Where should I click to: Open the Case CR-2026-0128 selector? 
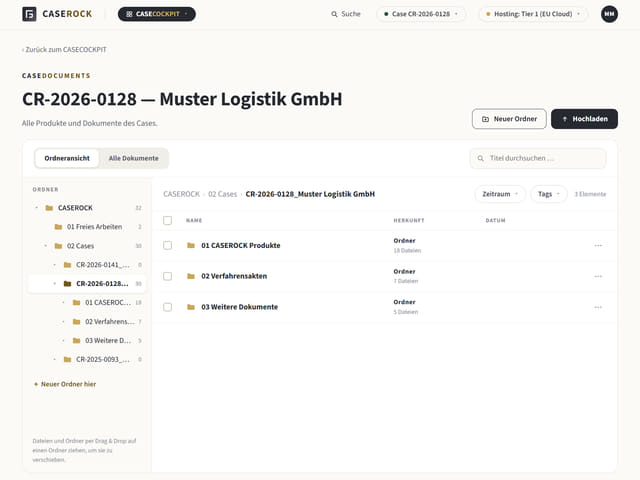coord(421,14)
